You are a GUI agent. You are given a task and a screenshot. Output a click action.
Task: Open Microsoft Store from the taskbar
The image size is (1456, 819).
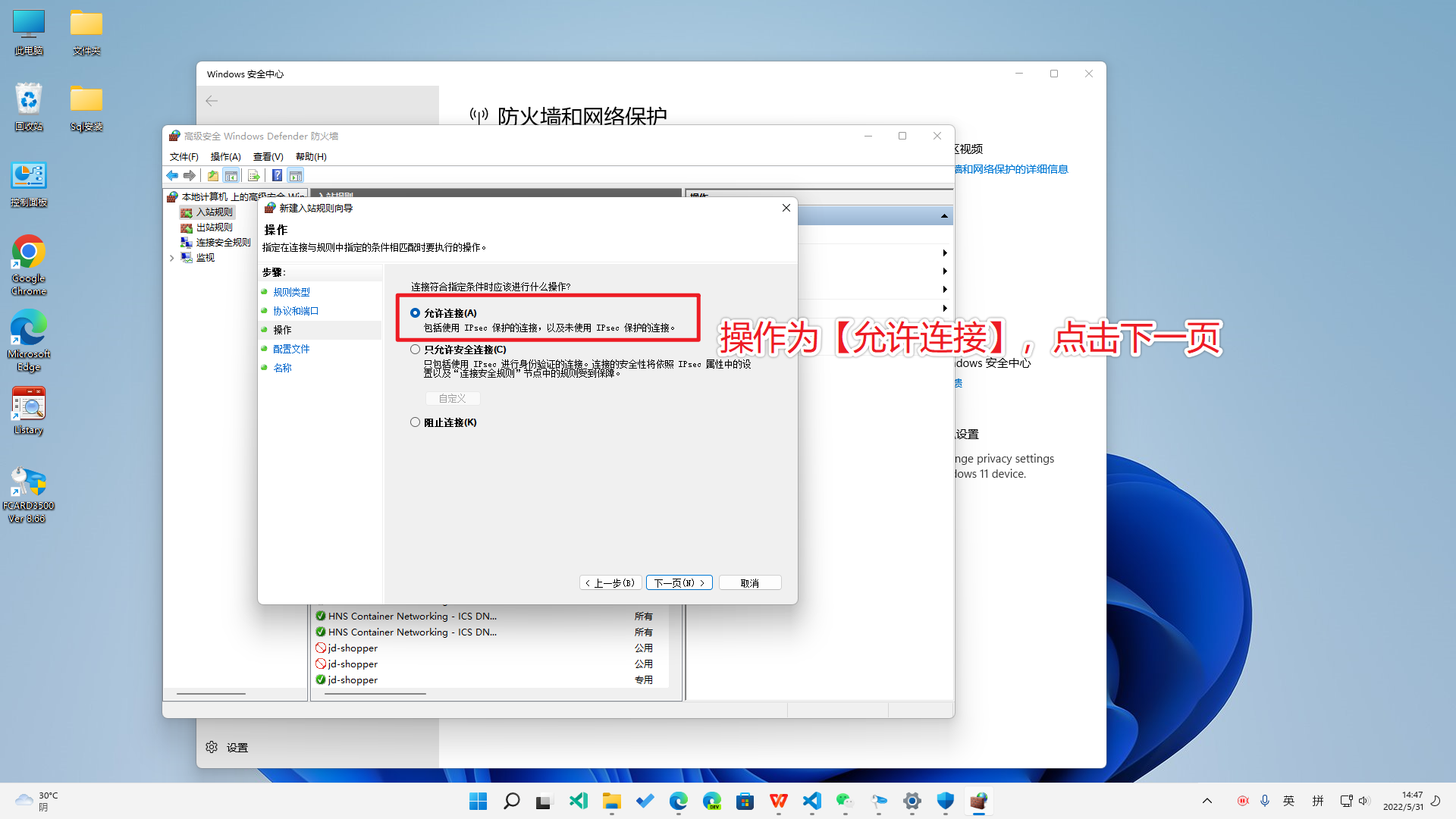(745, 801)
